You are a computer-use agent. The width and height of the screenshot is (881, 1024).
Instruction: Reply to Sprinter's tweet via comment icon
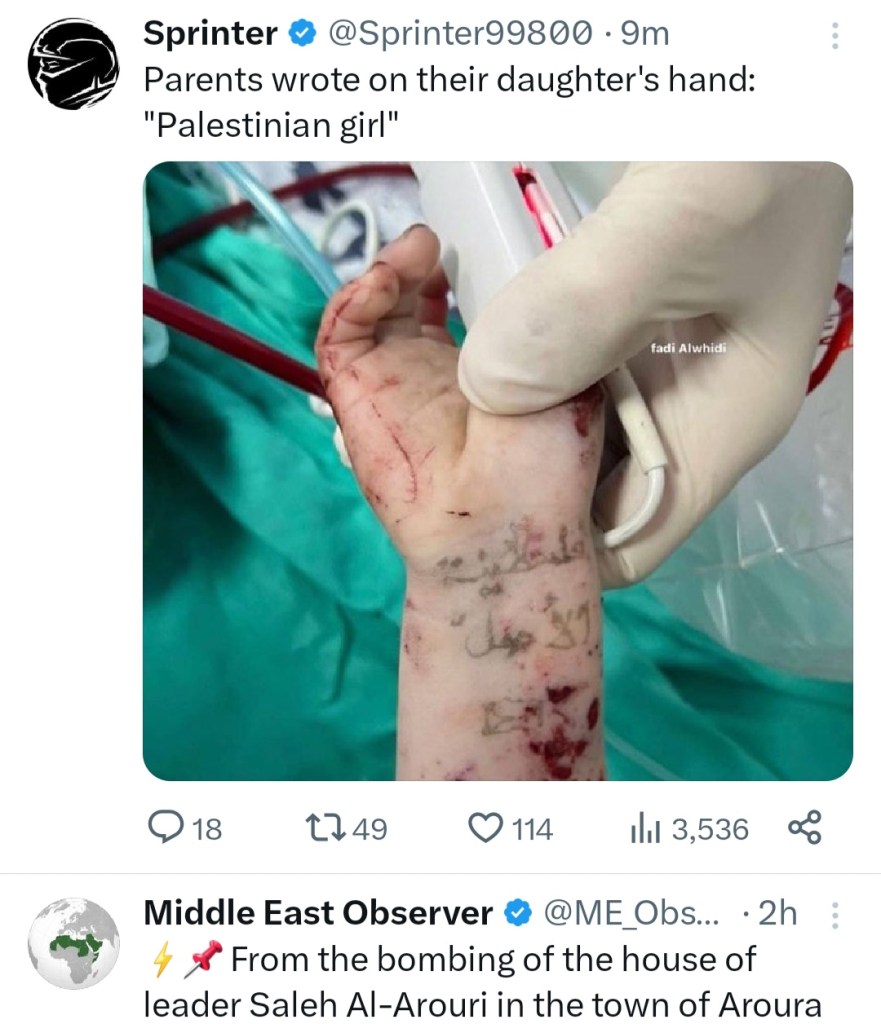pyautogui.click(x=165, y=827)
